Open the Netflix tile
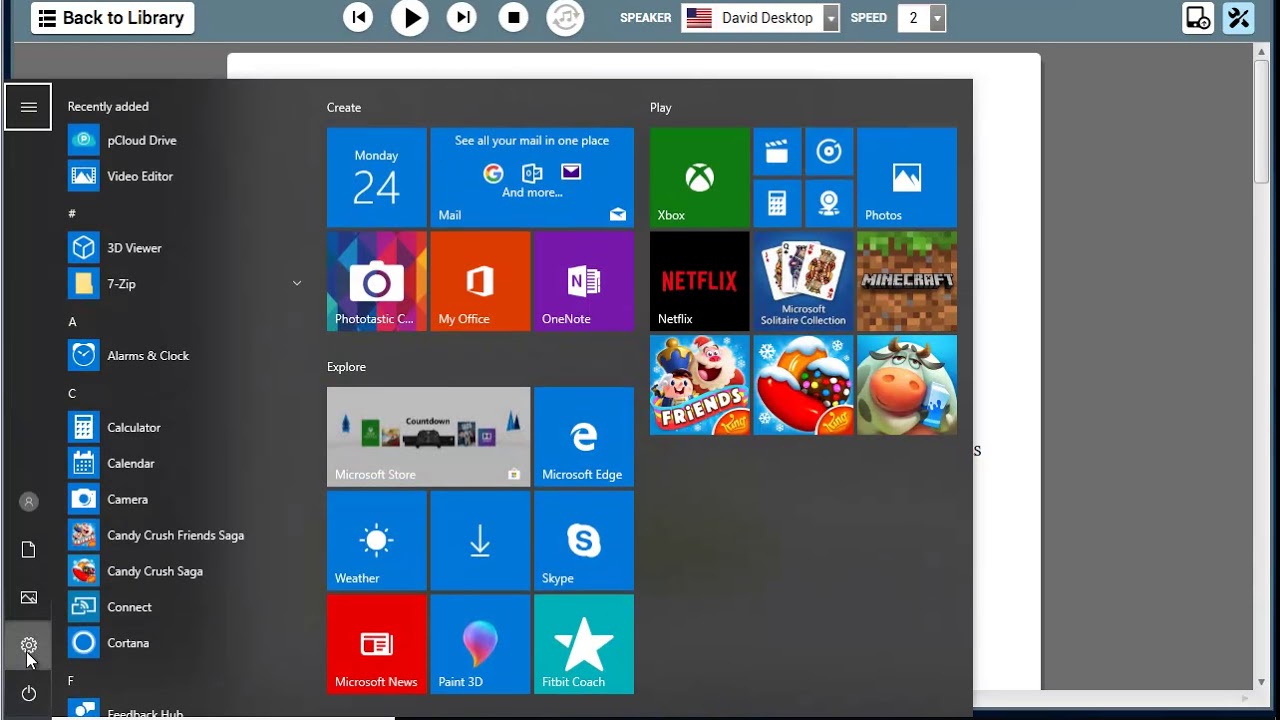Image resolution: width=1280 pixels, height=720 pixels. click(x=700, y=281)
